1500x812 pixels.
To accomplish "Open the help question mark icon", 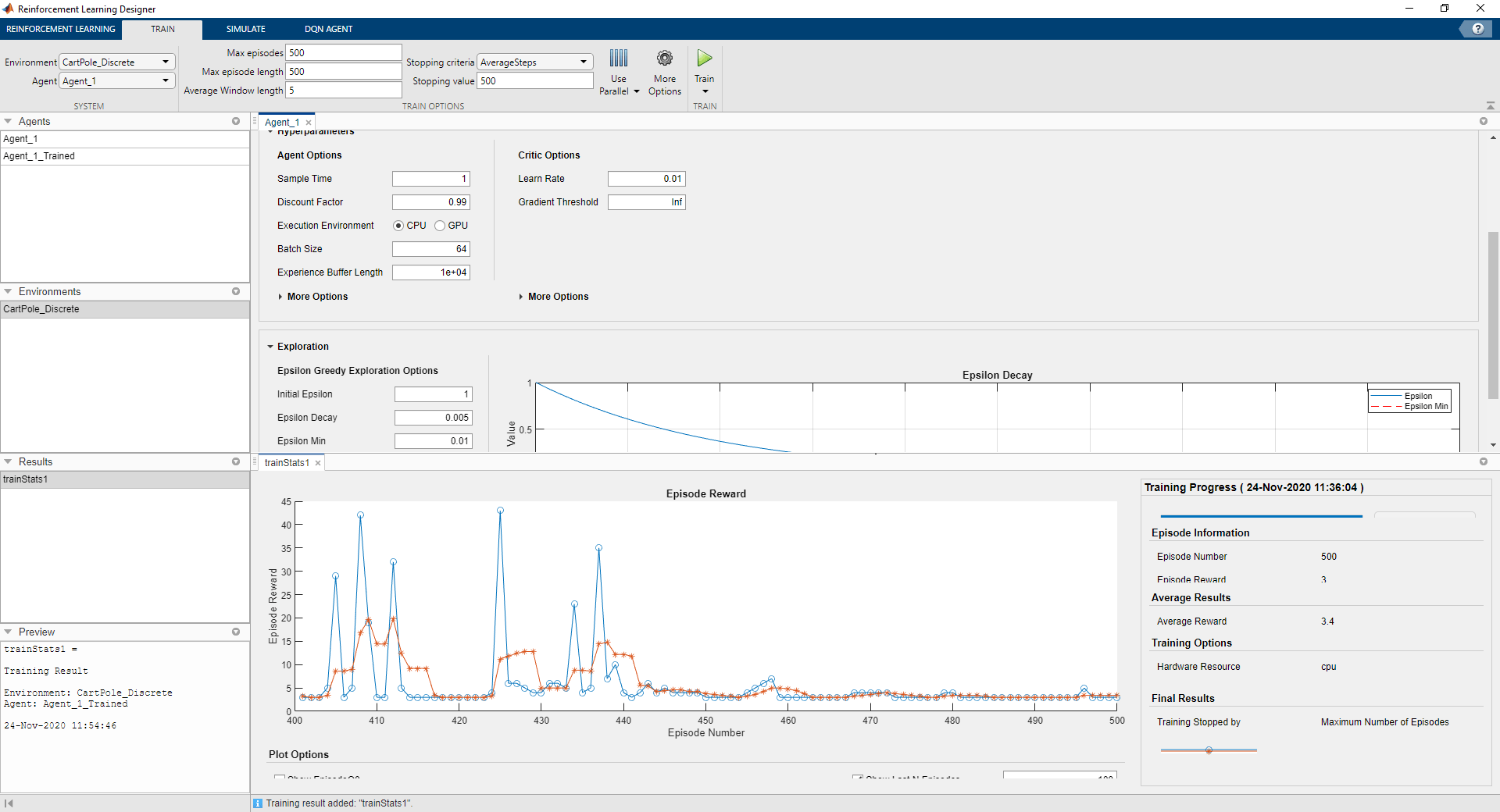I will (1477, 29).
